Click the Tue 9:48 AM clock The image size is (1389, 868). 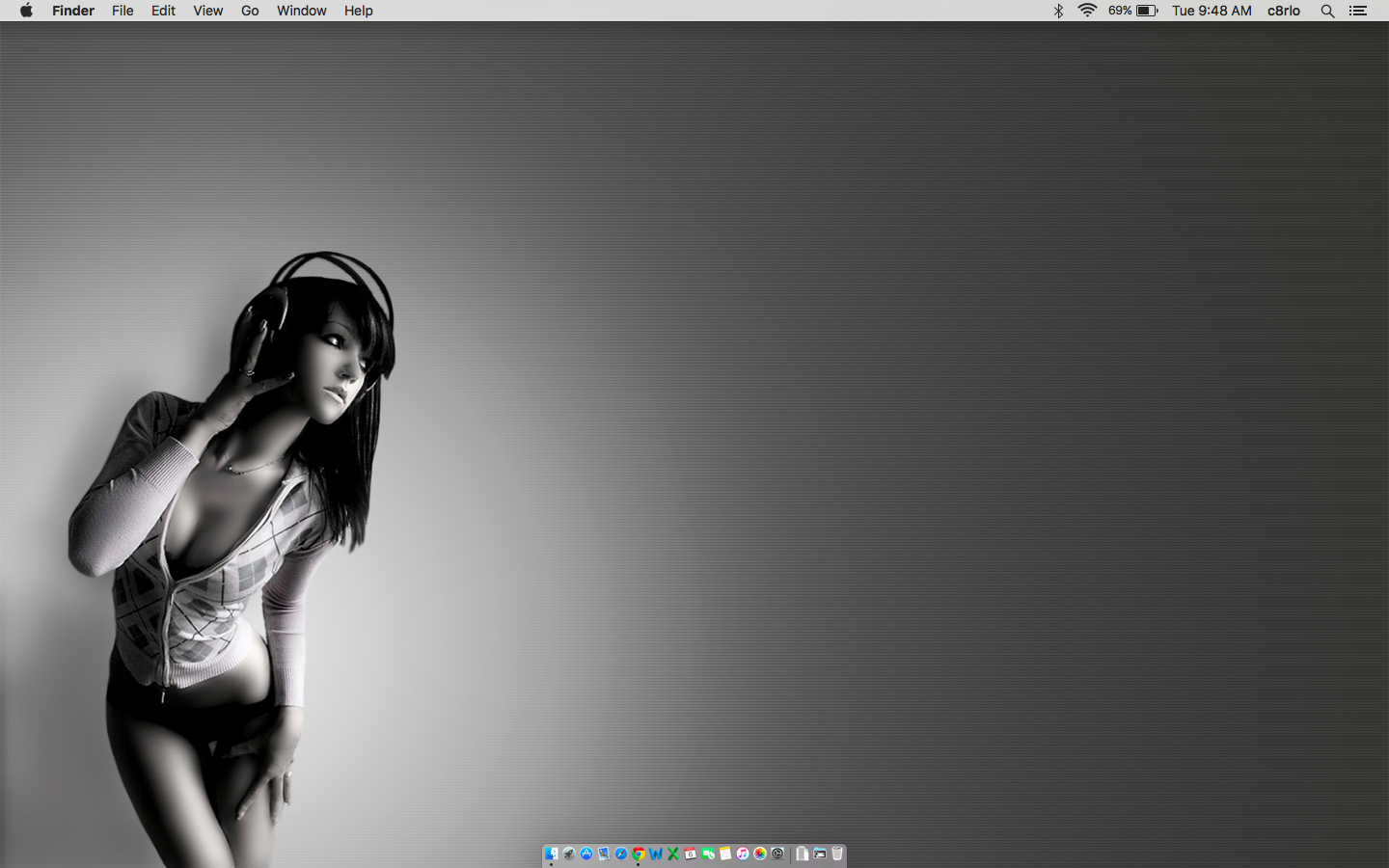pos(1212,11)
